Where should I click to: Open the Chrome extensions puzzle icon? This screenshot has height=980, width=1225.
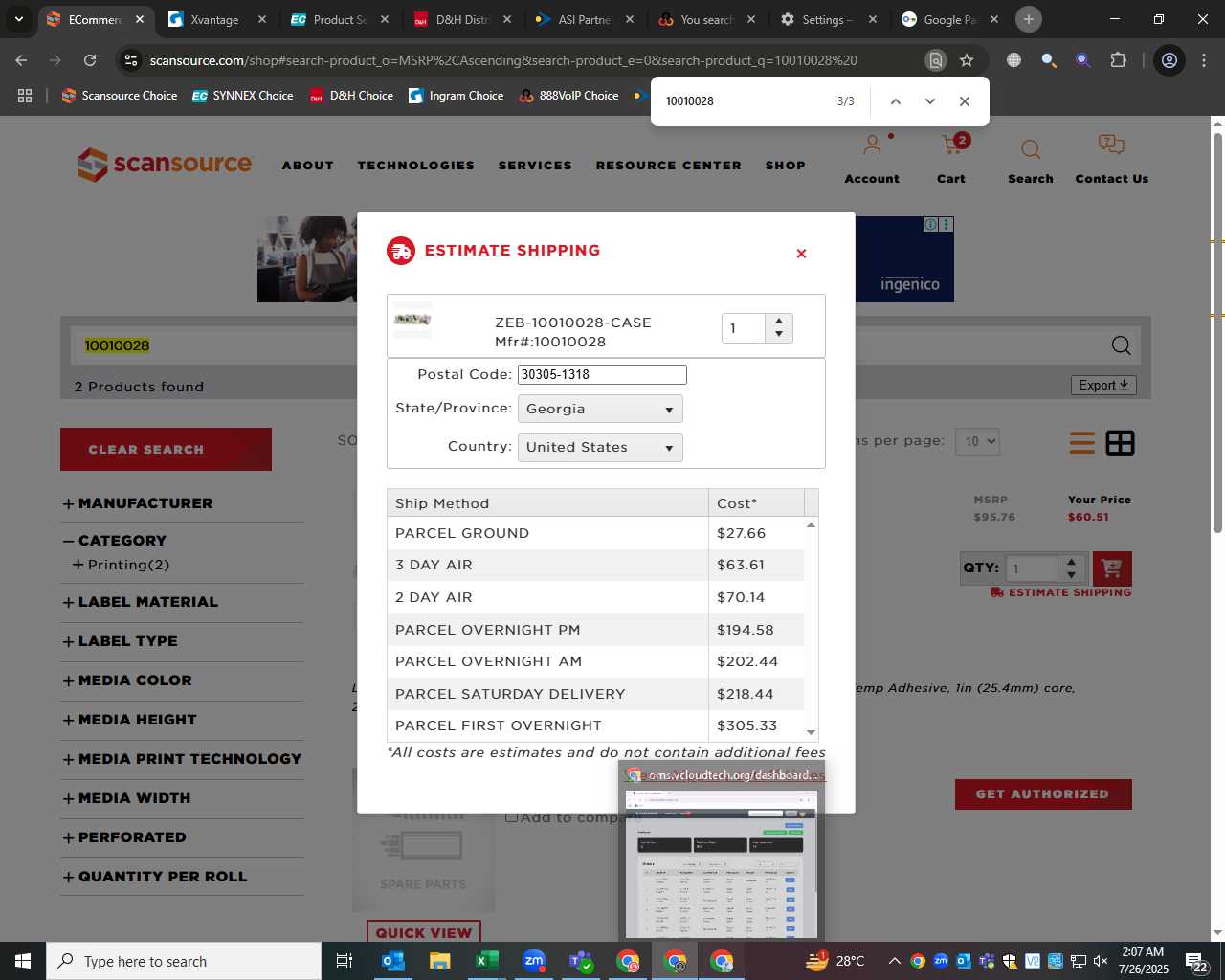(1118, 60)
